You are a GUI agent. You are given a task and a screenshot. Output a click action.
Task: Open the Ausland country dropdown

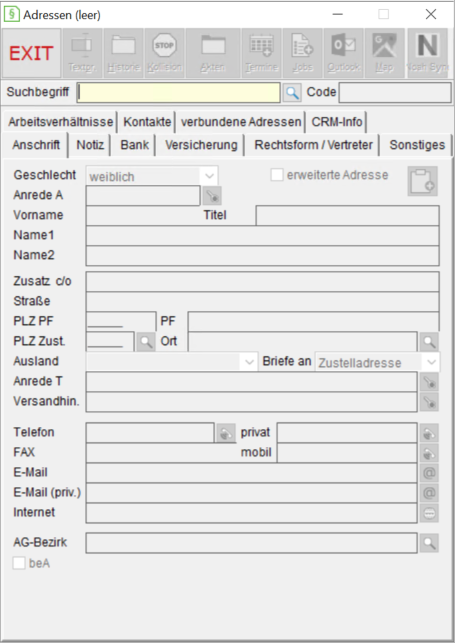(172, 362)
